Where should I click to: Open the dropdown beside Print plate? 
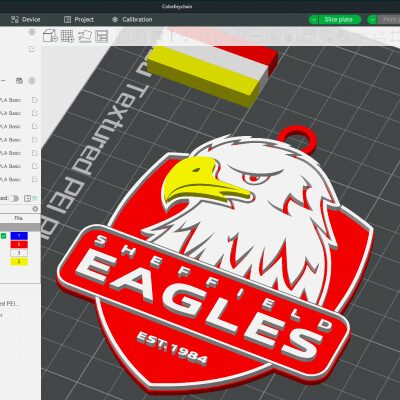pyautogui.click(x=372, y=20)
